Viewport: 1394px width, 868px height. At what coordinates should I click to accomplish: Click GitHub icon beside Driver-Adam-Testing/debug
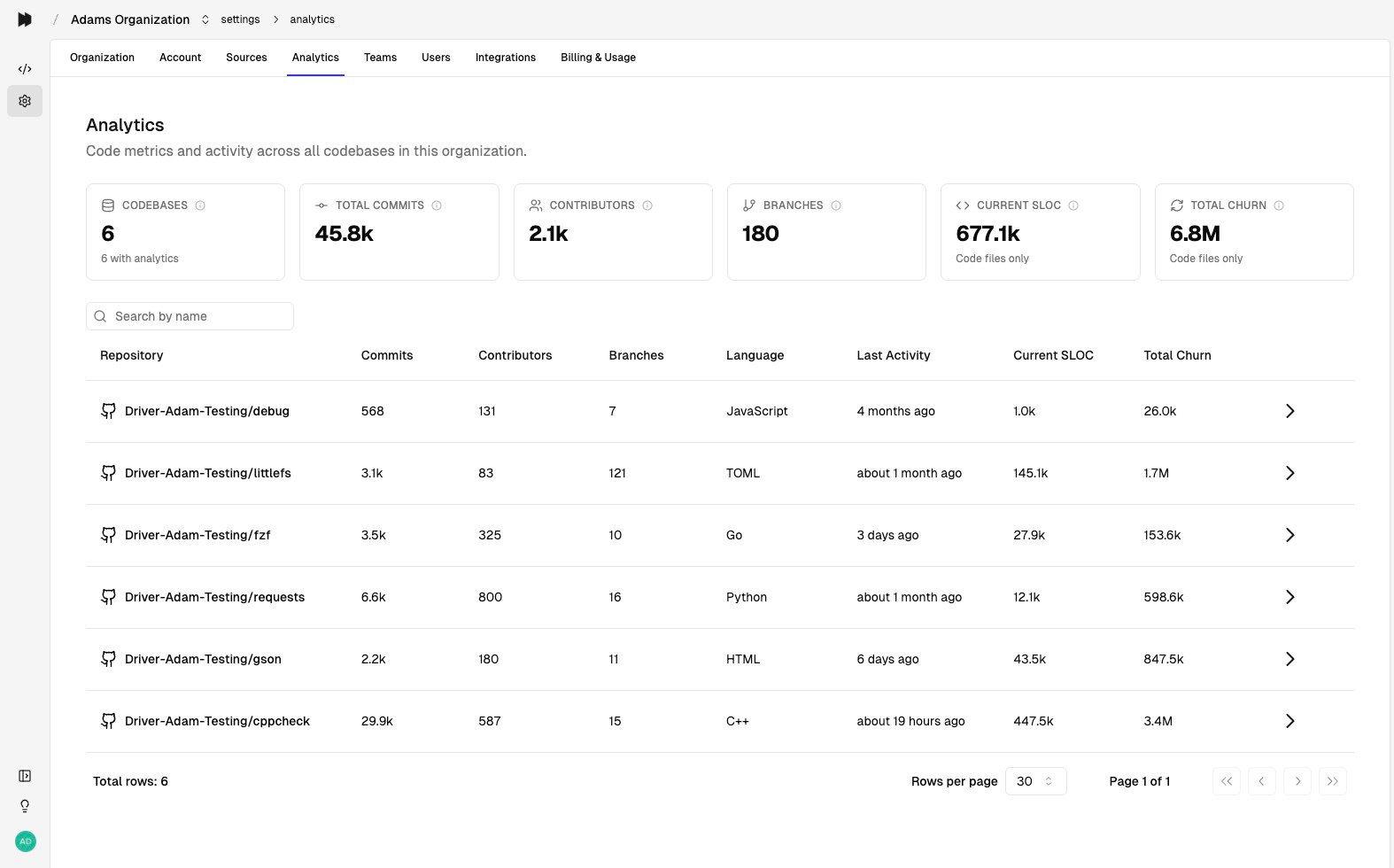108,411
